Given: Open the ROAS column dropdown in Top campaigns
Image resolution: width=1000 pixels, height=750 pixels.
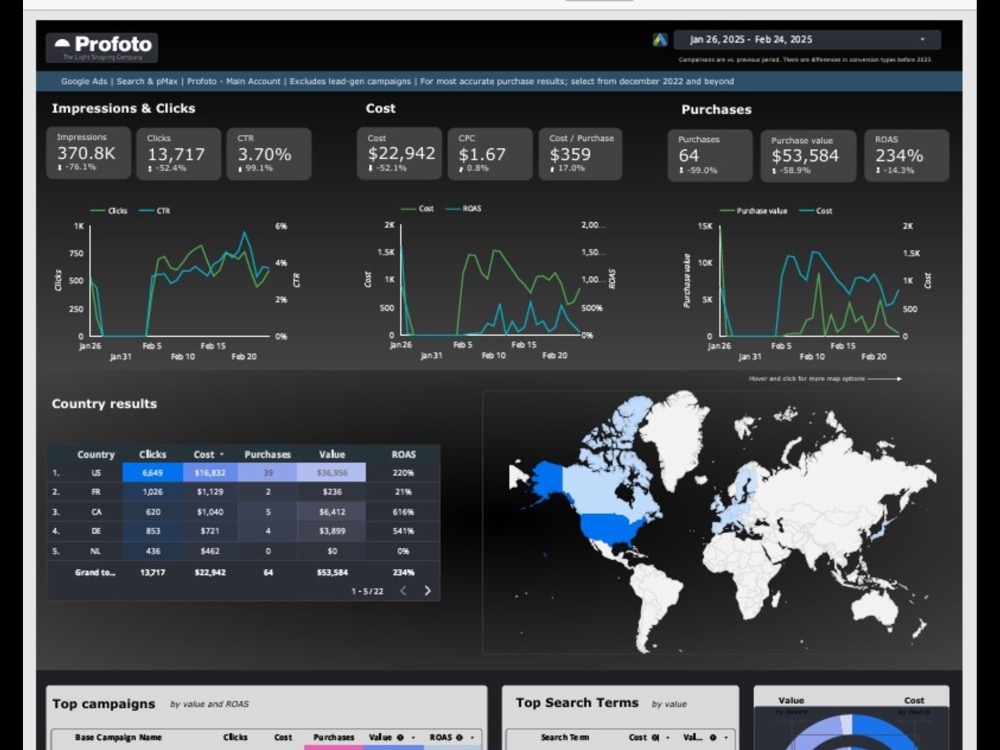Looking at the screenshot, I should pos(473,737).
